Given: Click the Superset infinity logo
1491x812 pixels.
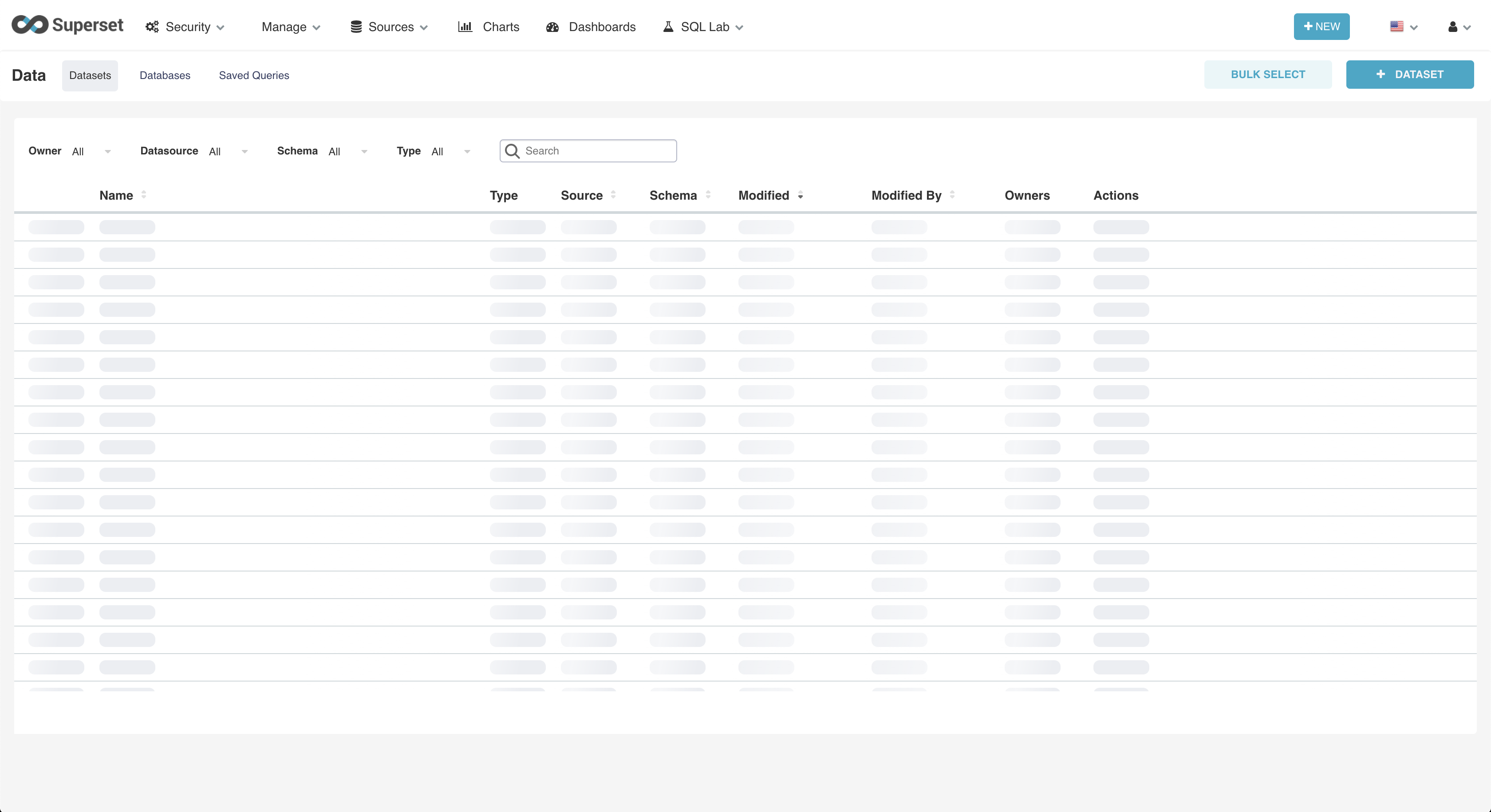Looking at the screenshot, I should coord(30,25).
